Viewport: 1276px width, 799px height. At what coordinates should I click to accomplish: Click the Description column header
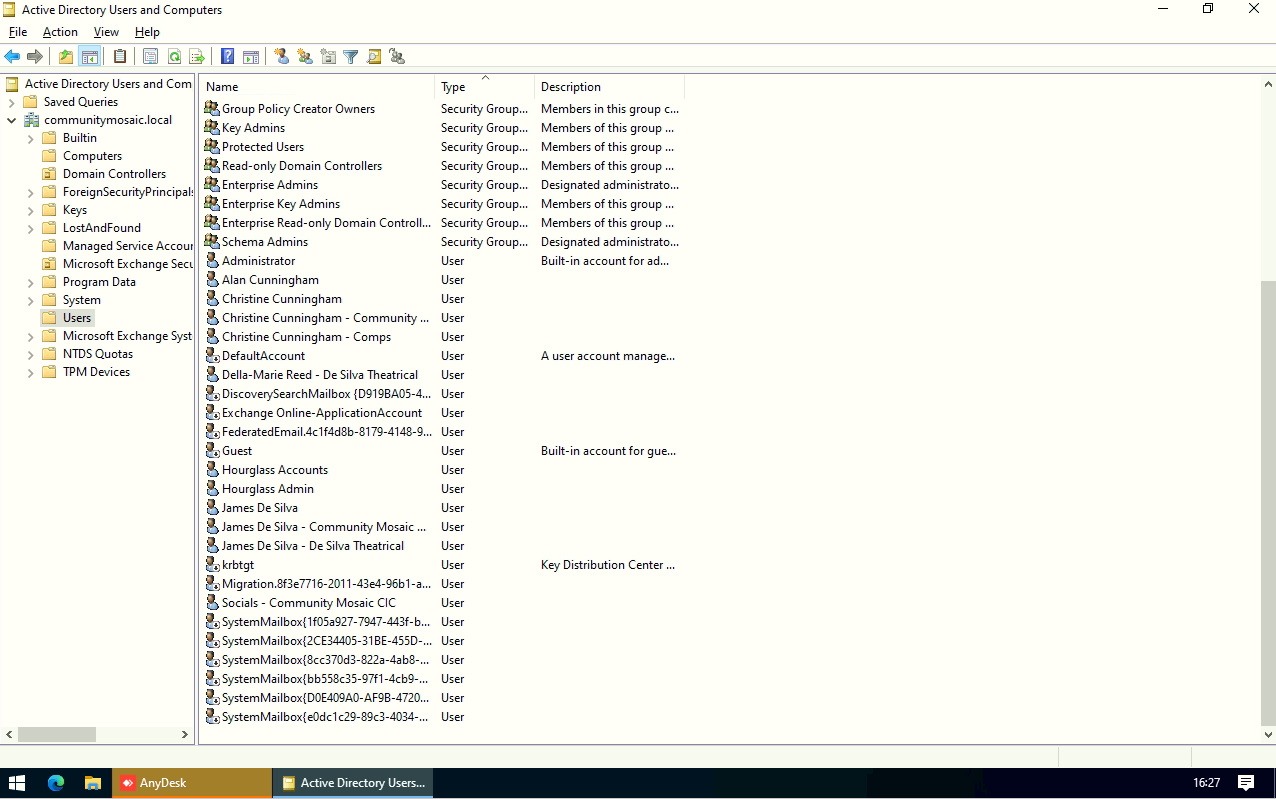pos(609,87)
